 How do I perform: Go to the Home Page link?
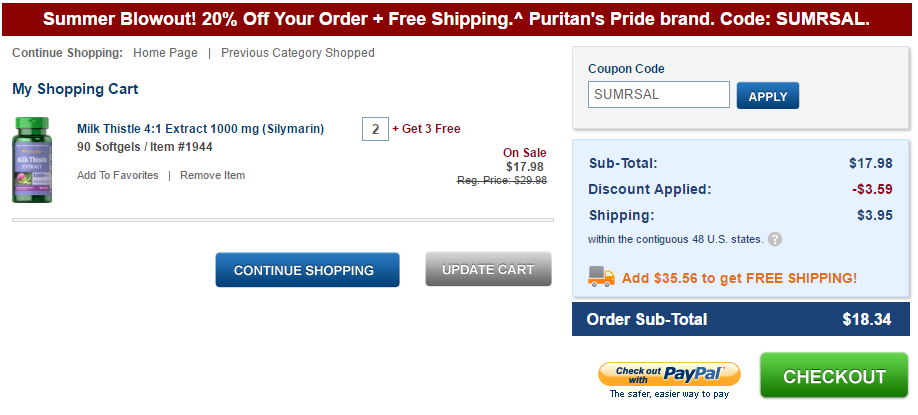click(x=165, y=53)
